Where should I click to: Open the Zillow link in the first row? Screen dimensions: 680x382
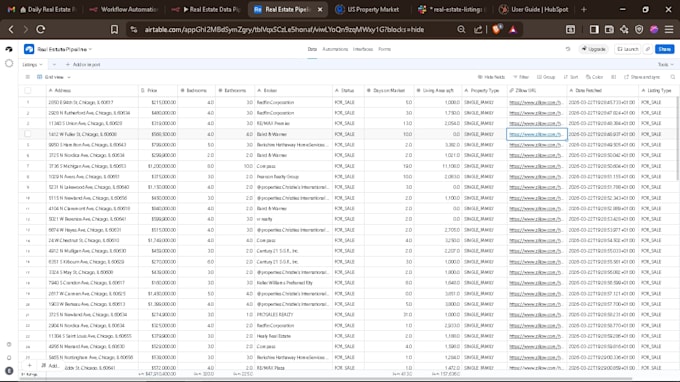535,102
